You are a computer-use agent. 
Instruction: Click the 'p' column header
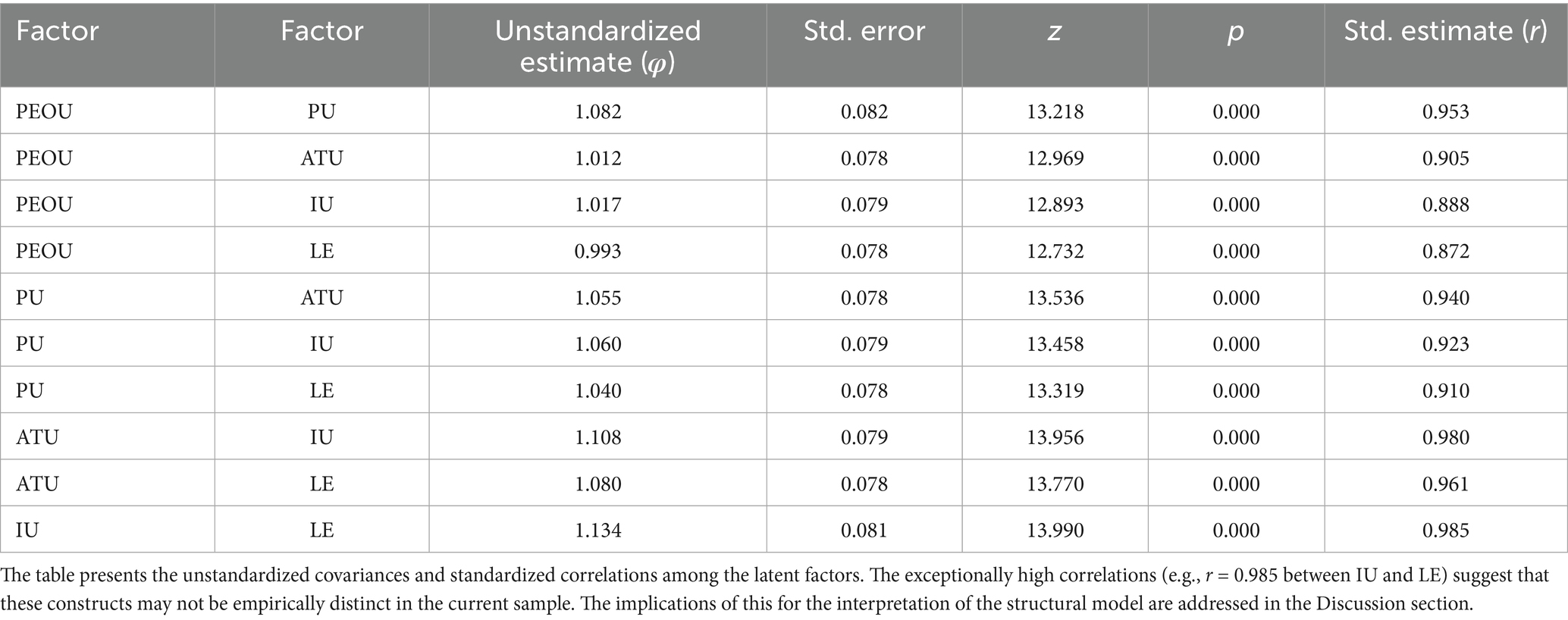(1235, 31)
